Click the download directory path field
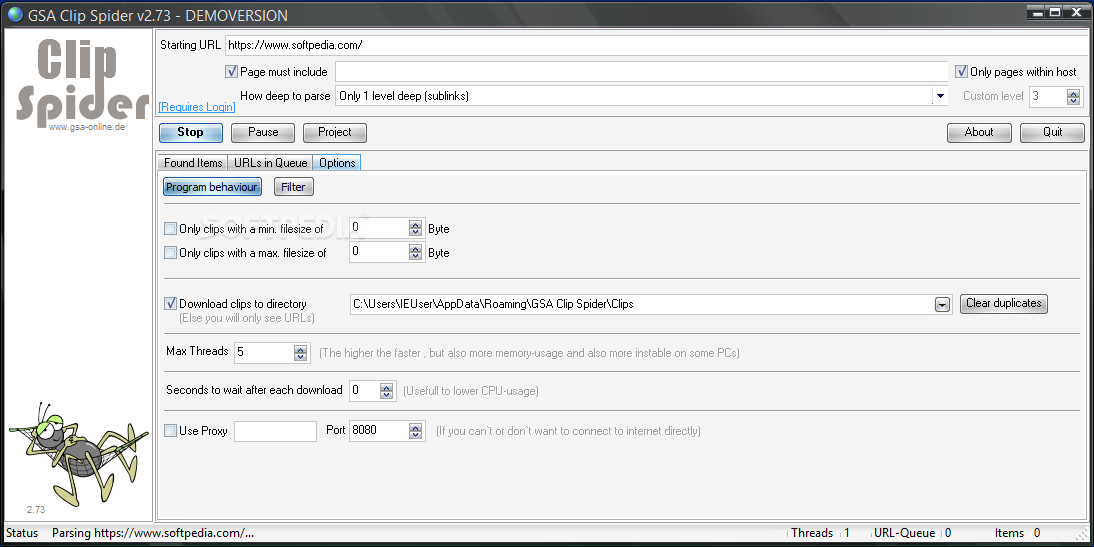 [x=642, y=304]
